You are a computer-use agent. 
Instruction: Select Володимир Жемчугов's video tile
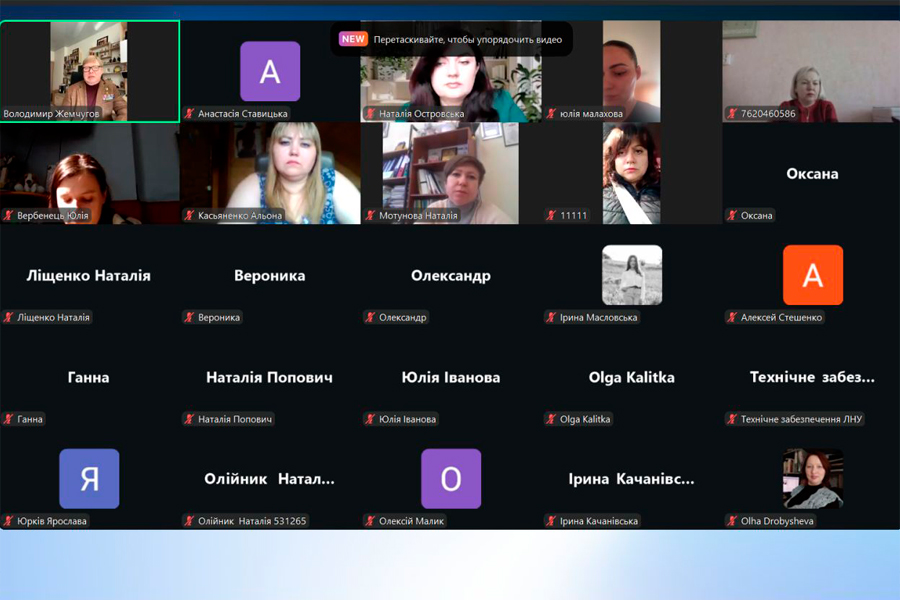pos(90,71)
